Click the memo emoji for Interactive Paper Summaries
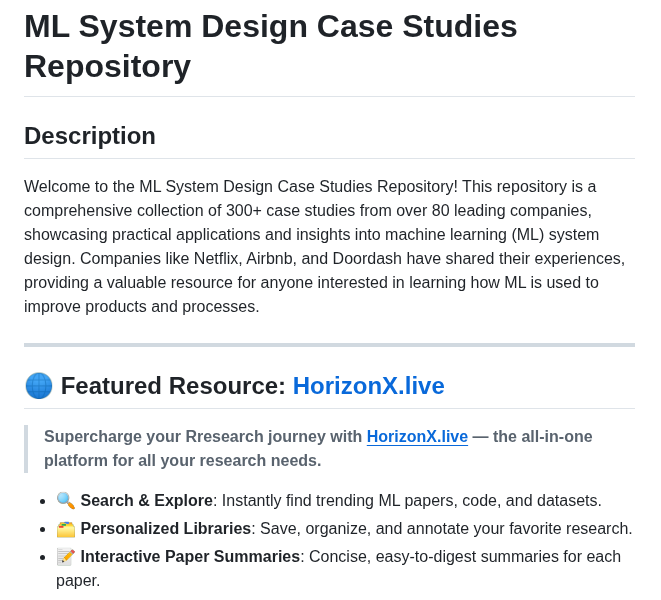The height and width of the screenshot is (600, 661). [66, 557]
